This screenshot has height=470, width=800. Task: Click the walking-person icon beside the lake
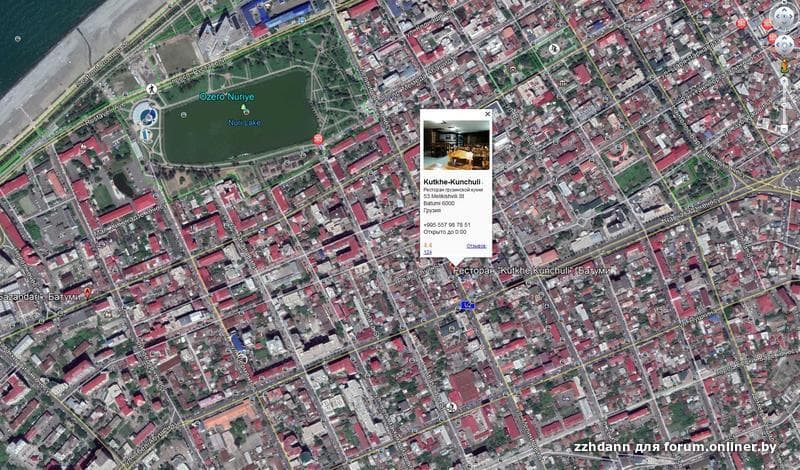(151, 89)
